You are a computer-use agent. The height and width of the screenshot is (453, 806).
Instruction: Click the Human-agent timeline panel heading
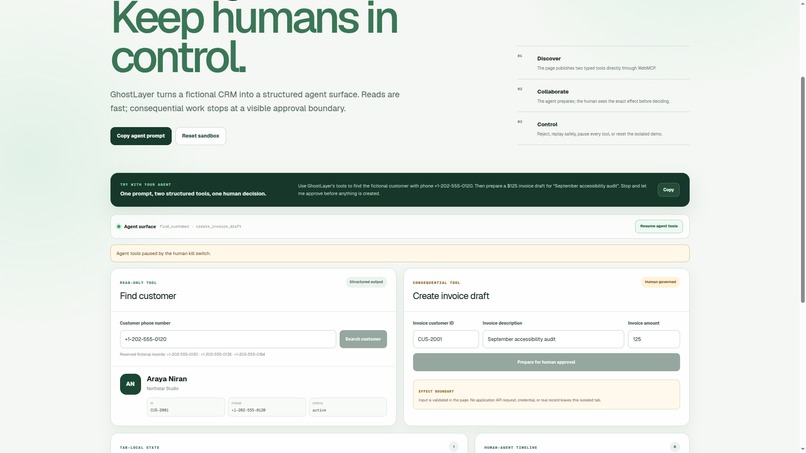click(510, 447)
